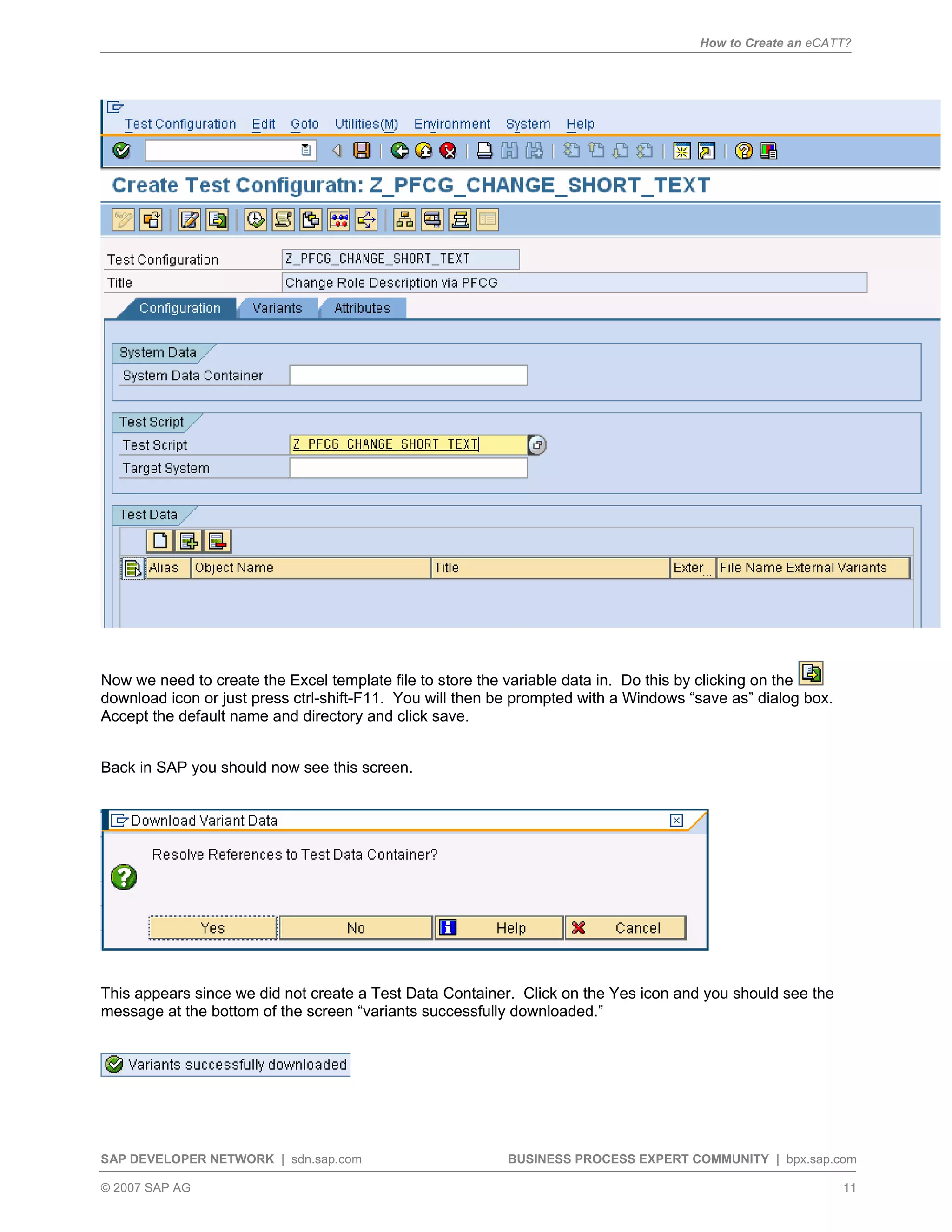Click the overlapping pages copy icon

[x=311, y=219]
